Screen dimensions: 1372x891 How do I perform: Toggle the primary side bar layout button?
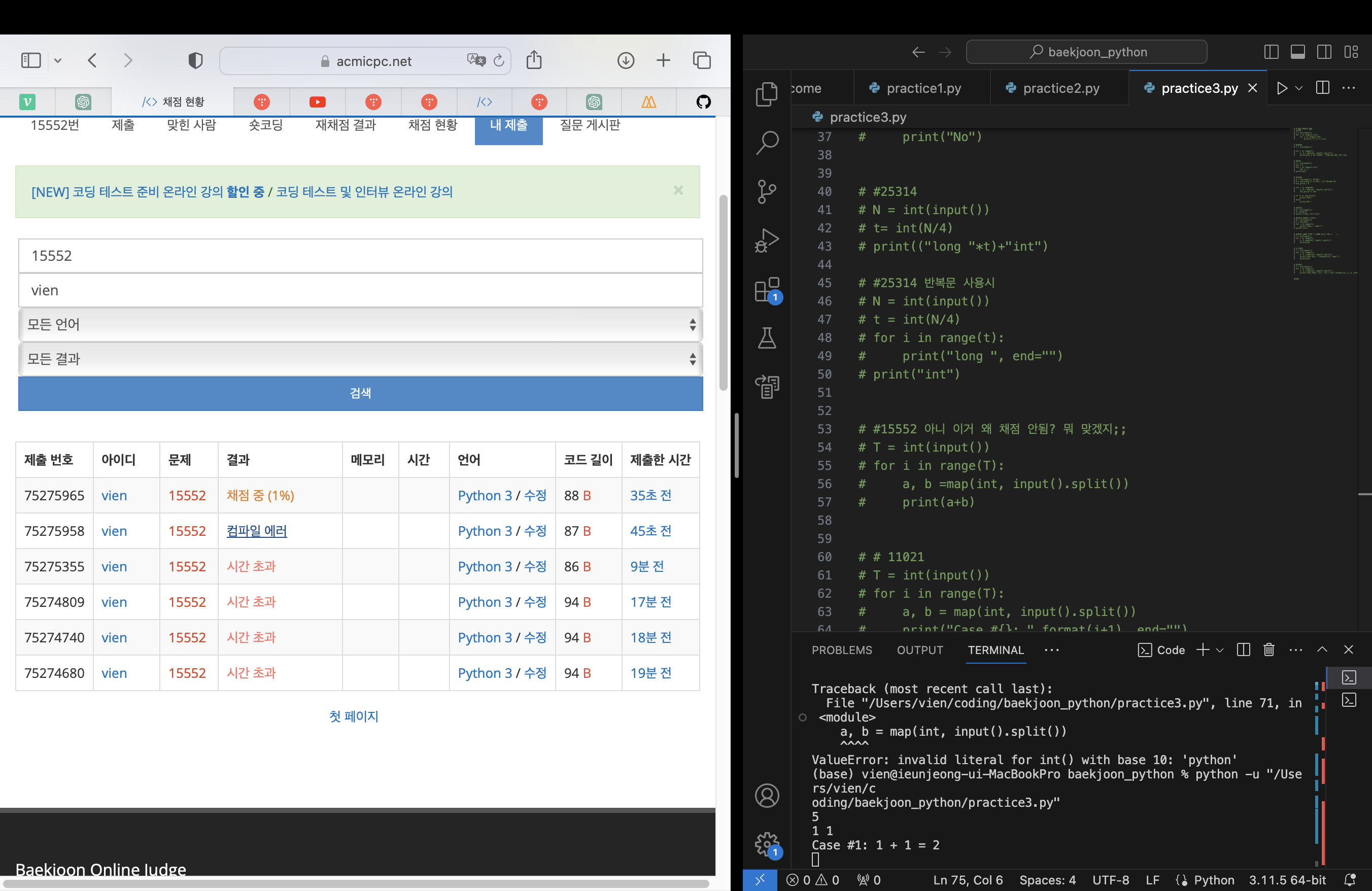(x=1271, y=52)
